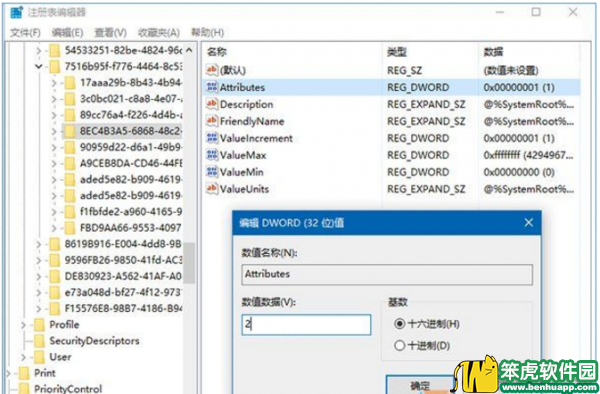Click the 类型 column header
Screen dimensions: 600x394
point(397,52)
